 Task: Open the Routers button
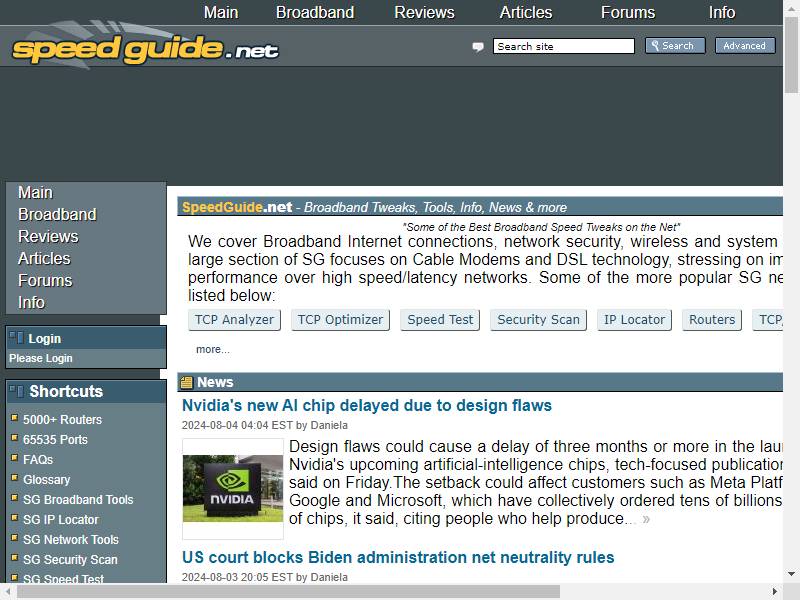(x=712, y=320)
